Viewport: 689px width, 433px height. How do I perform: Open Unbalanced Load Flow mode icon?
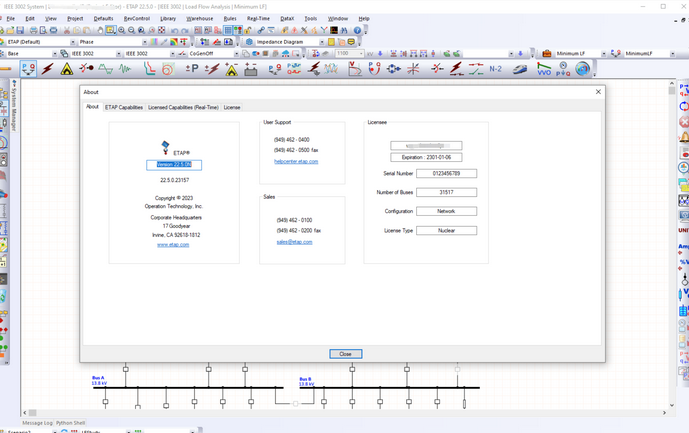click(x=275, y=69)
